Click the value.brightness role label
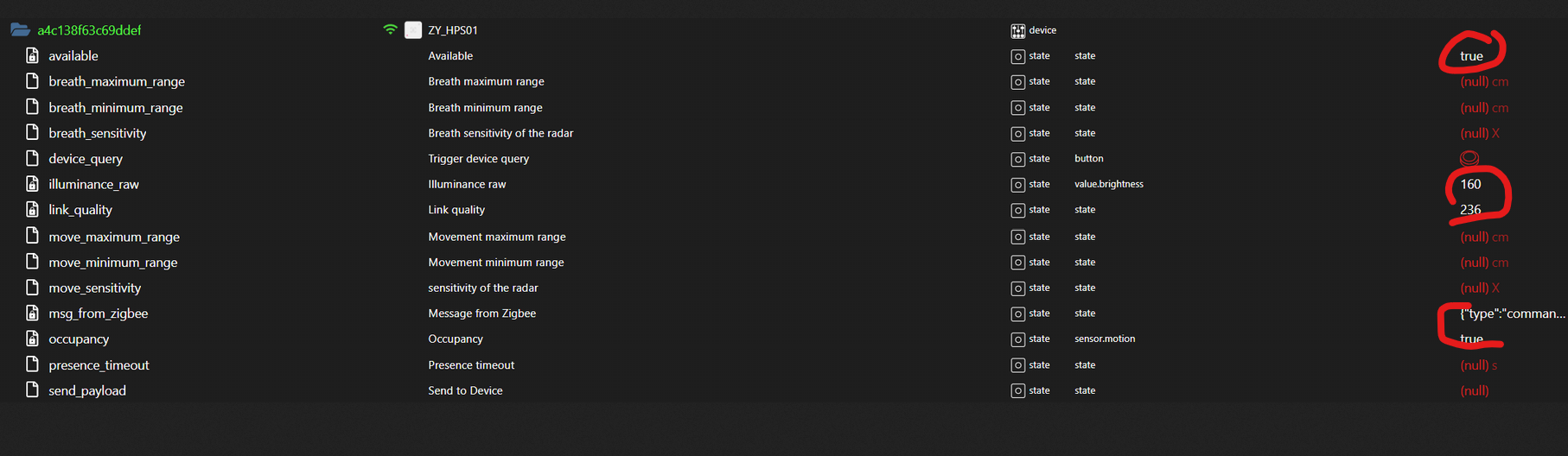This screenshot has width=1568, height=456. (x=1108, y=184)
